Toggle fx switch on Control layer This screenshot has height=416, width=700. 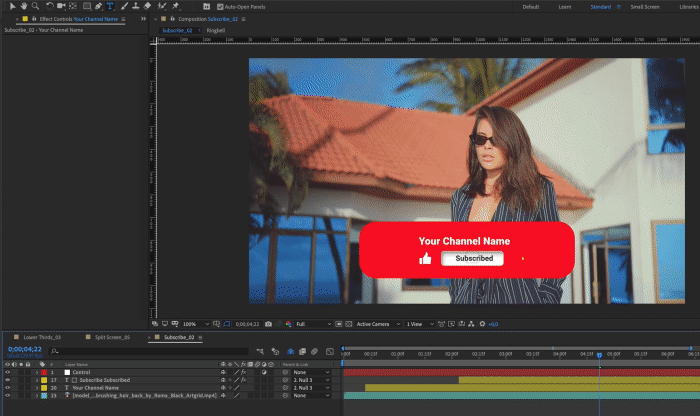243,372
